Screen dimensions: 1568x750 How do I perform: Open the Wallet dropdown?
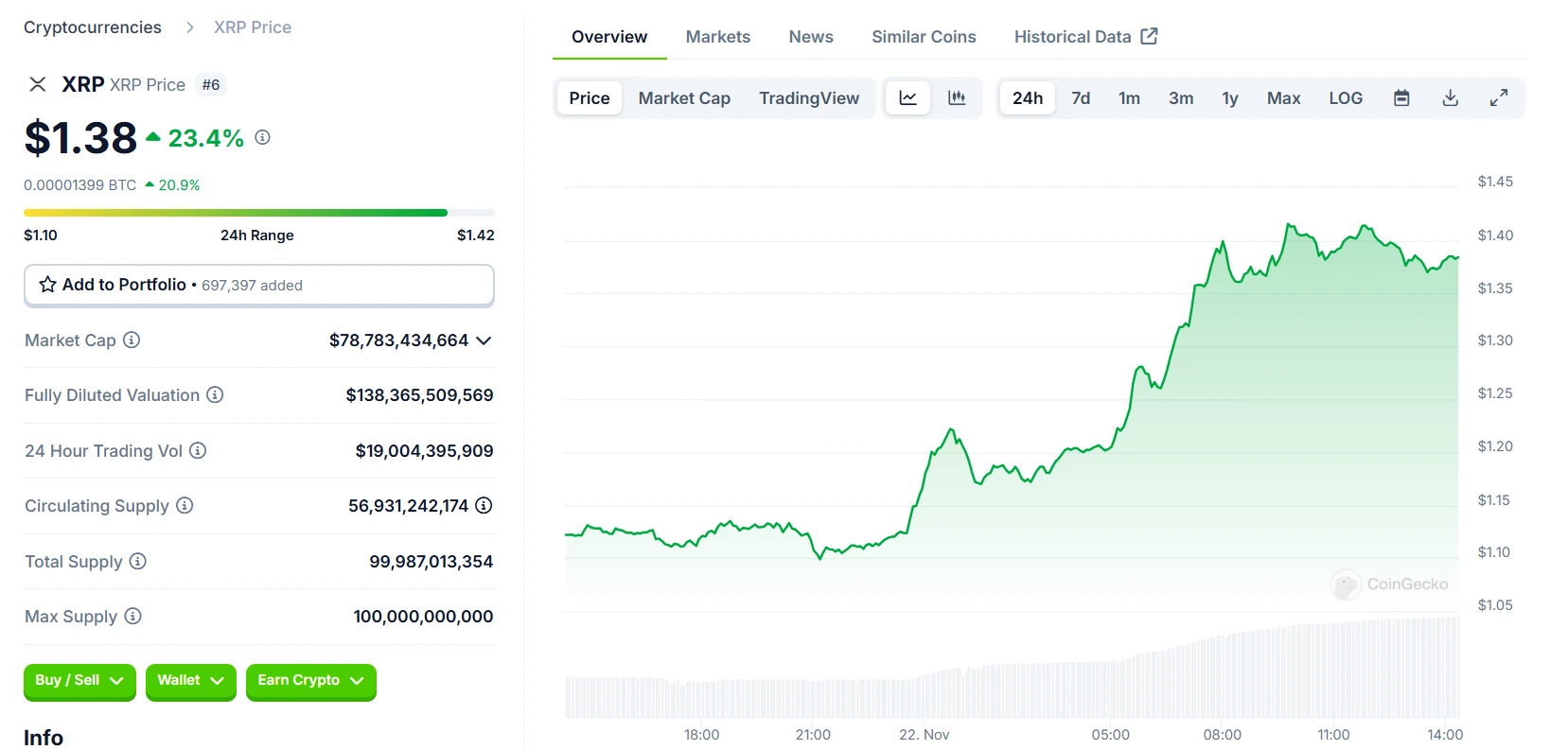click(191, 681)
